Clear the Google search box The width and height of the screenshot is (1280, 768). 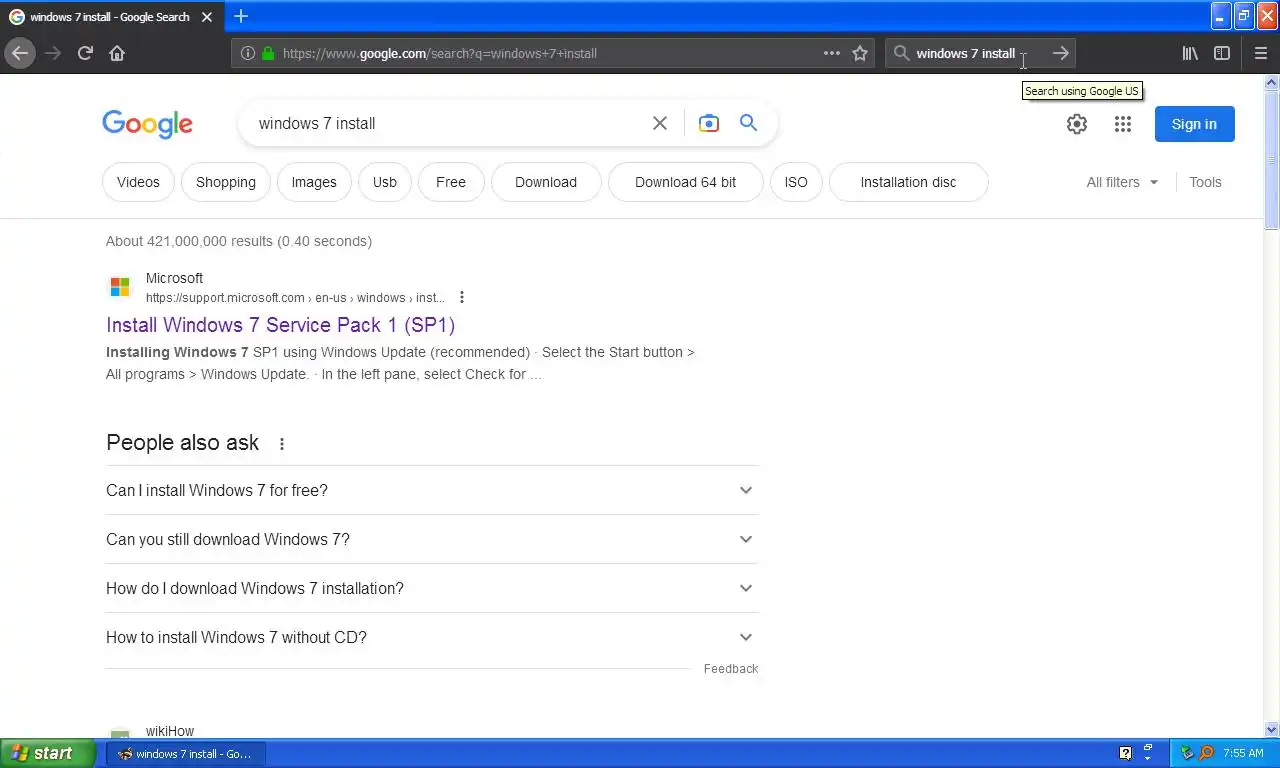point(660,123)
